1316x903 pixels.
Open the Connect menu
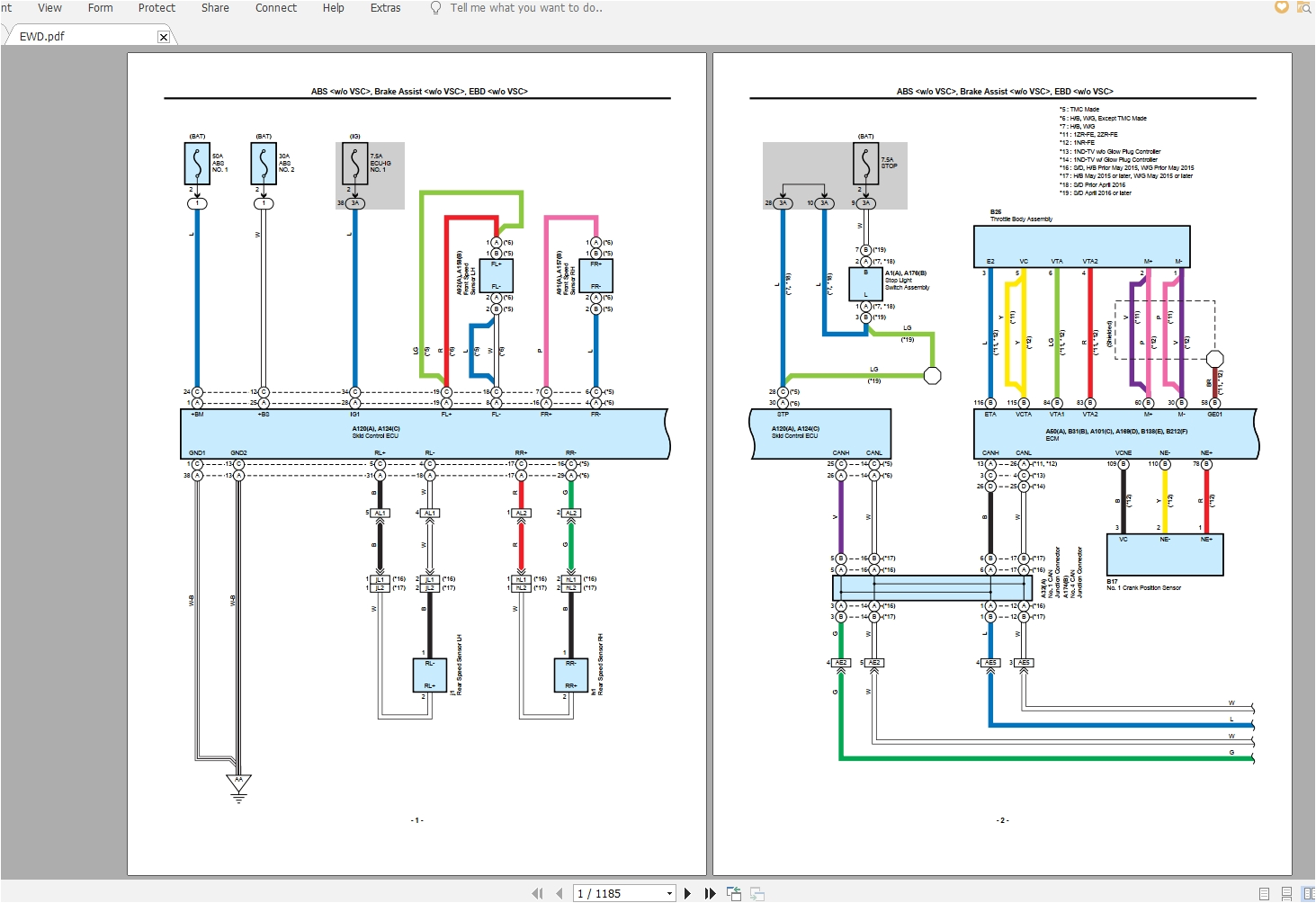pos(275,8)
